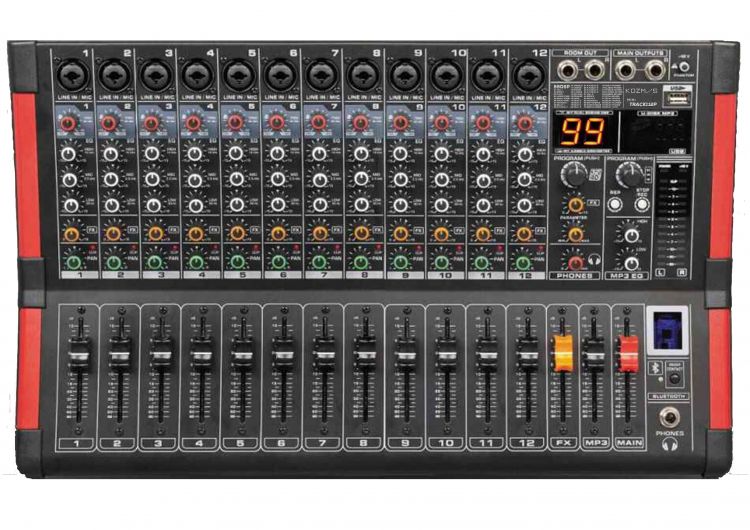The height and width of the screenshot is (530, 750).
Task: Click the left effects PROGRAM push knob
Action: pos(574,175)
